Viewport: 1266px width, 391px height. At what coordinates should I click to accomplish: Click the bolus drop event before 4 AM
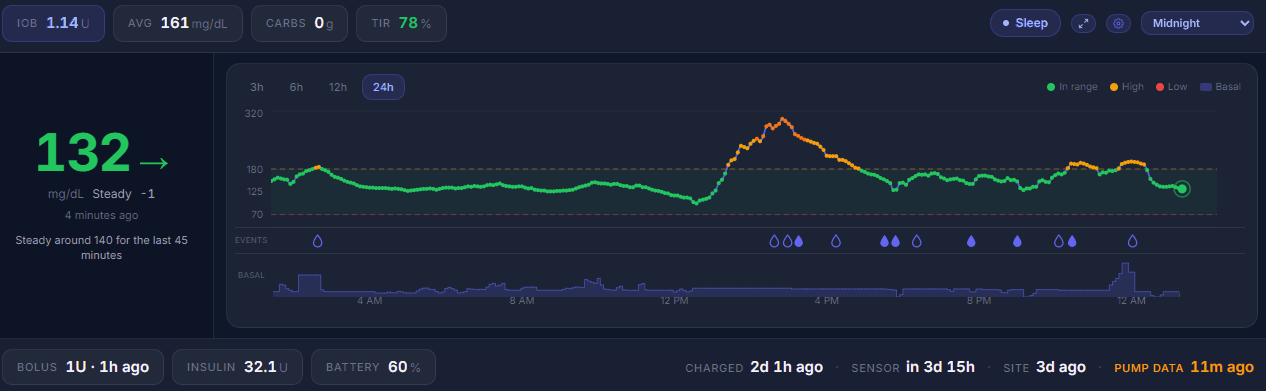[x=318, y=241]
